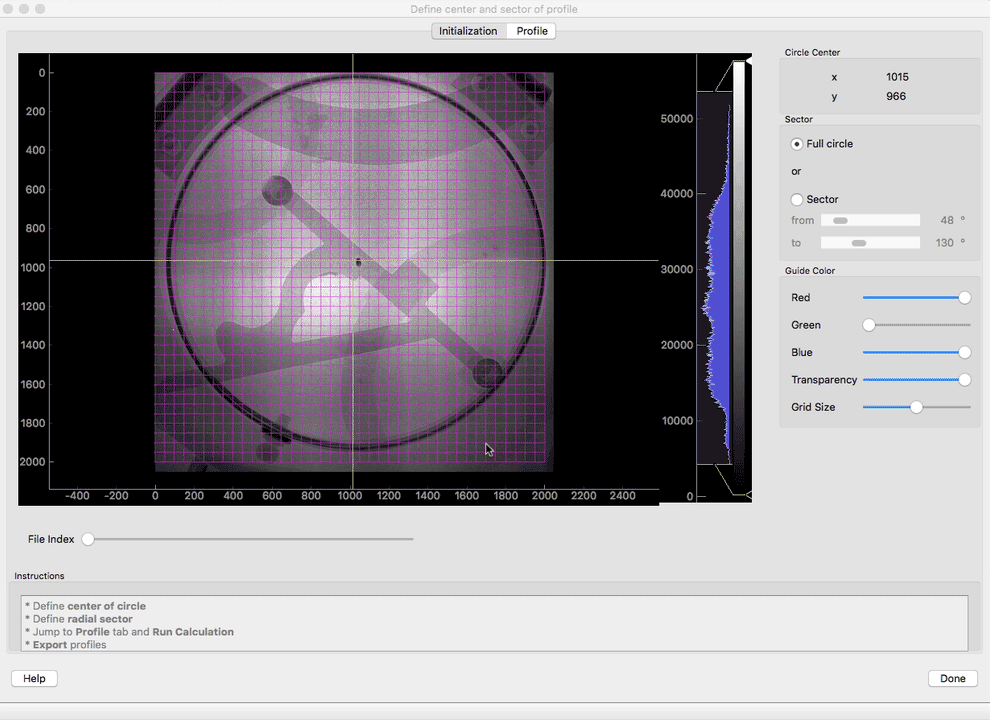This screenshot has height=720, width=990.
Task: Click the Circle Center y value field
Action: tap(895, 96)
